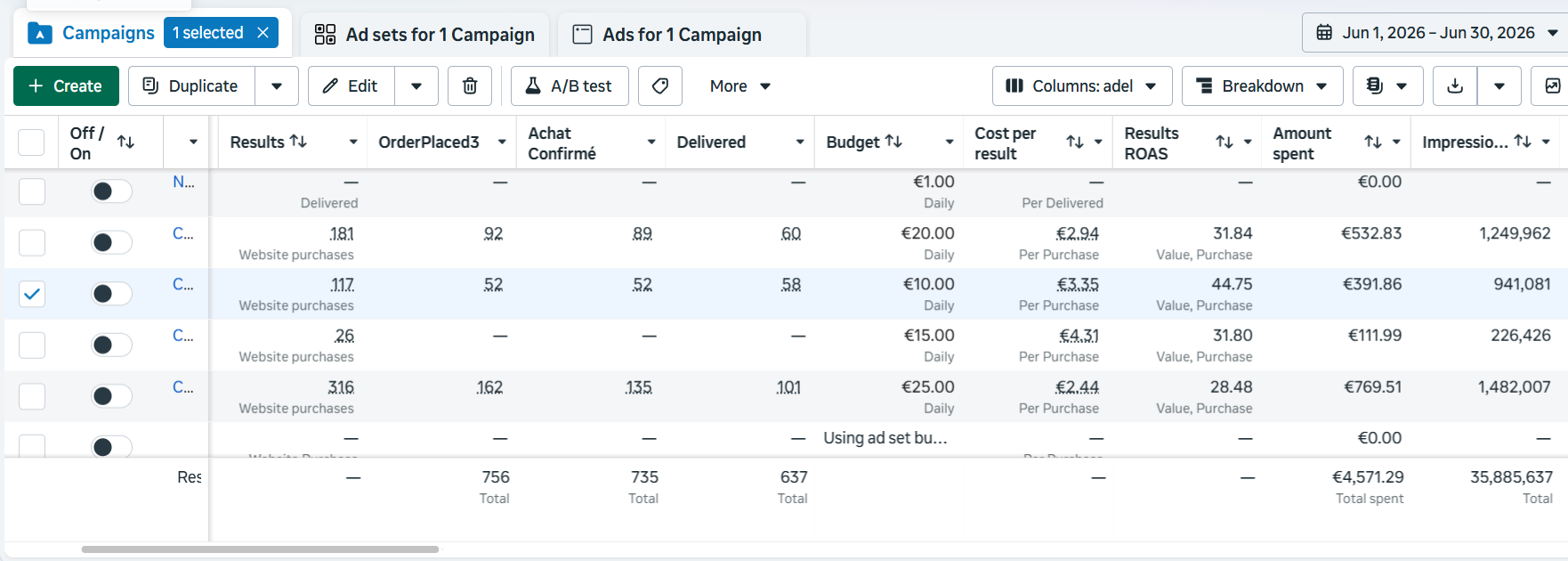Click the Duplicate button

tap(191, 86)
